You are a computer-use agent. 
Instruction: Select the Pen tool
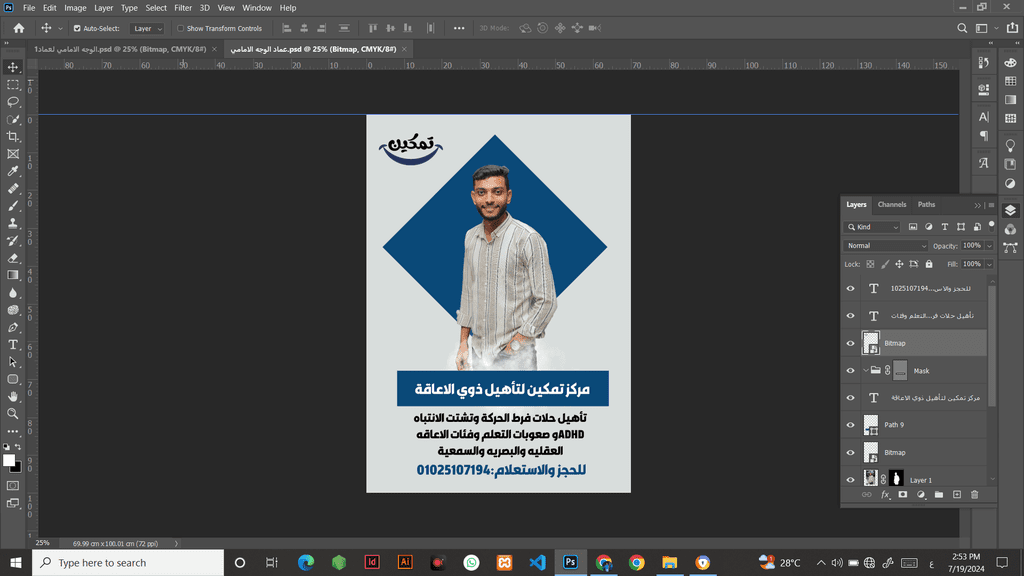pos(13,327)
